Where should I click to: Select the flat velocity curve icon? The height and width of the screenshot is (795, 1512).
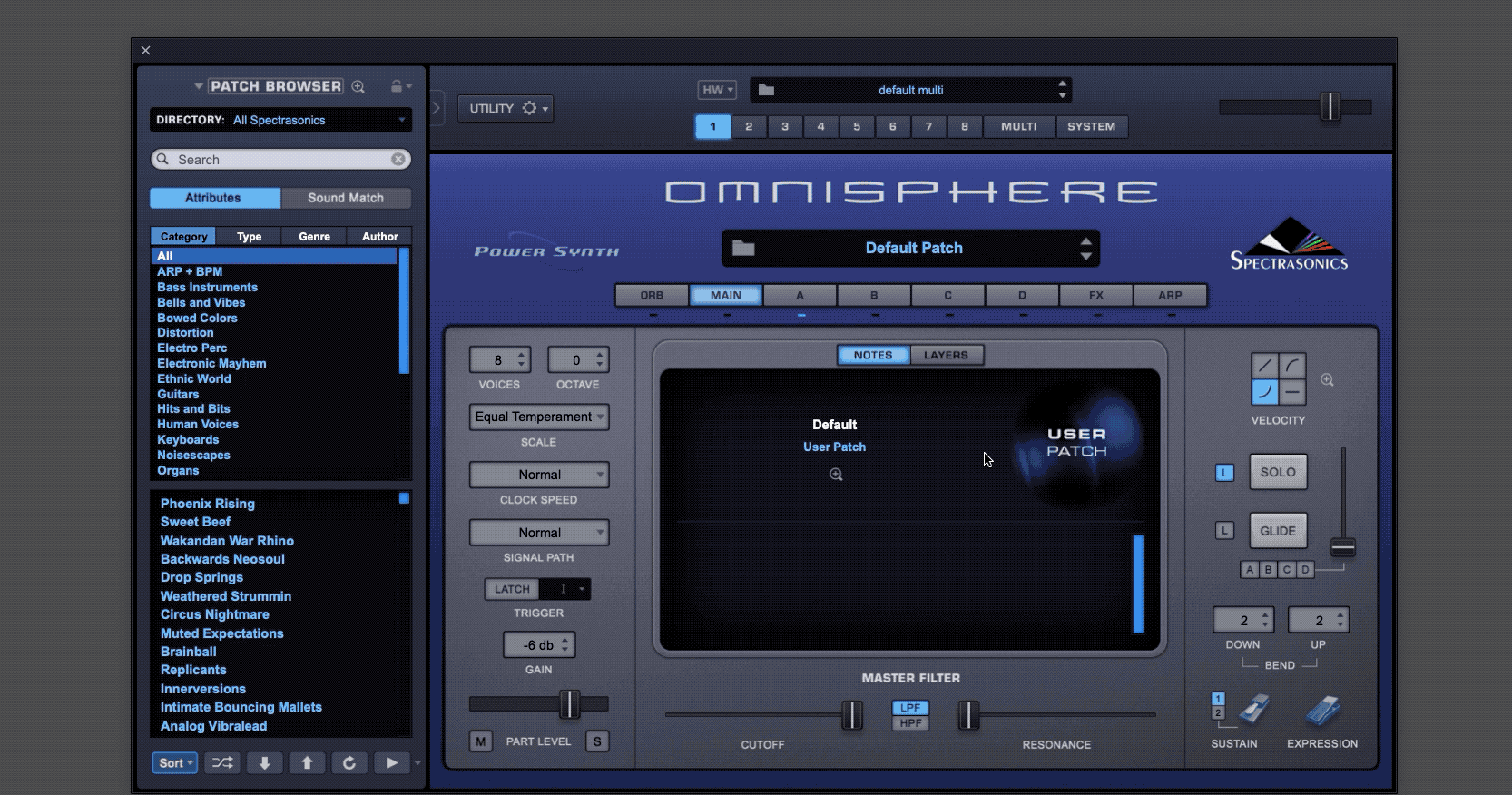[1292, 392]
